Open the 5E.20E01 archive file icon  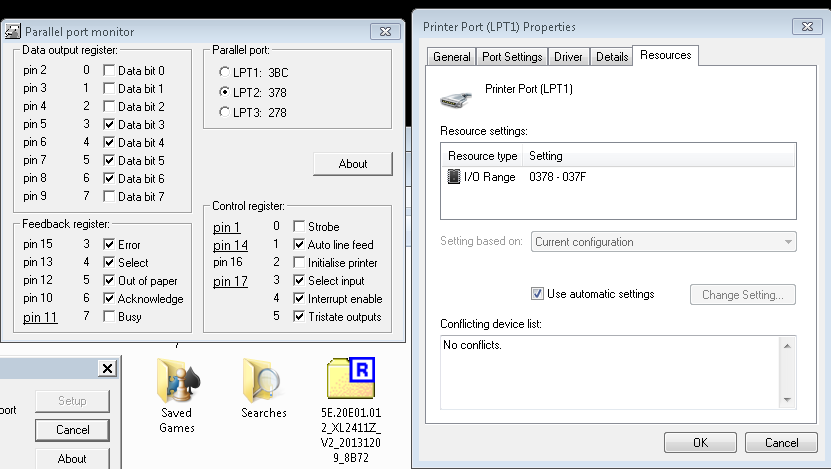point(350,378)
